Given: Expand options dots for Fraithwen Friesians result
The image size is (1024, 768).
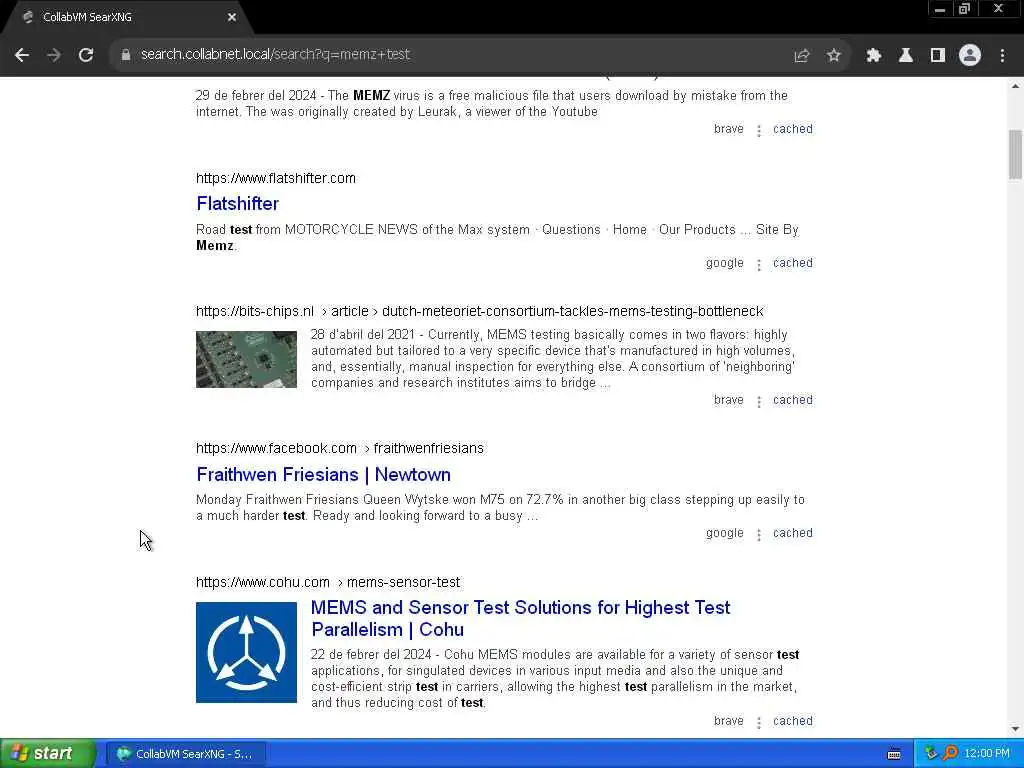Looking at the screenshot, I should [758, 535].
